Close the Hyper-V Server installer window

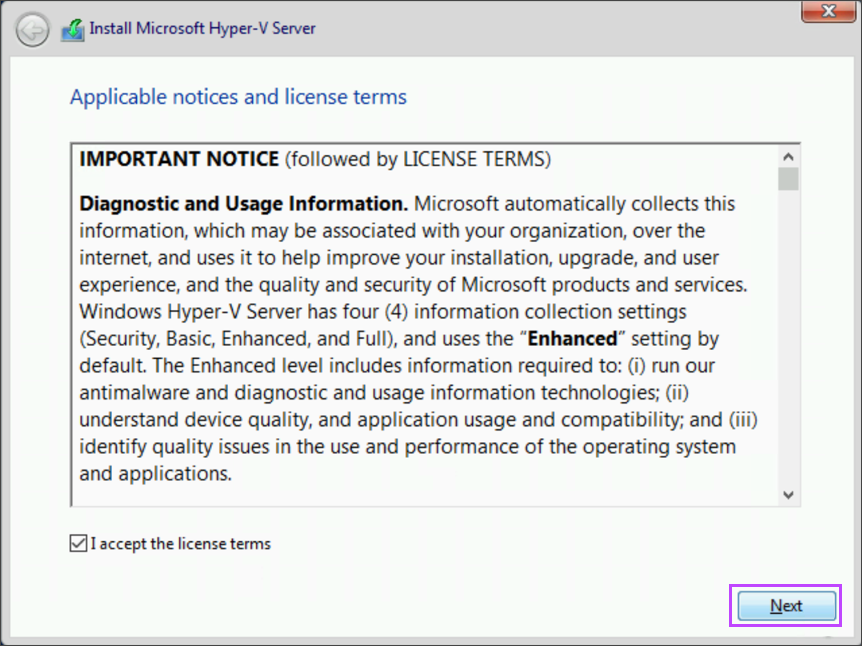[829, 11]
